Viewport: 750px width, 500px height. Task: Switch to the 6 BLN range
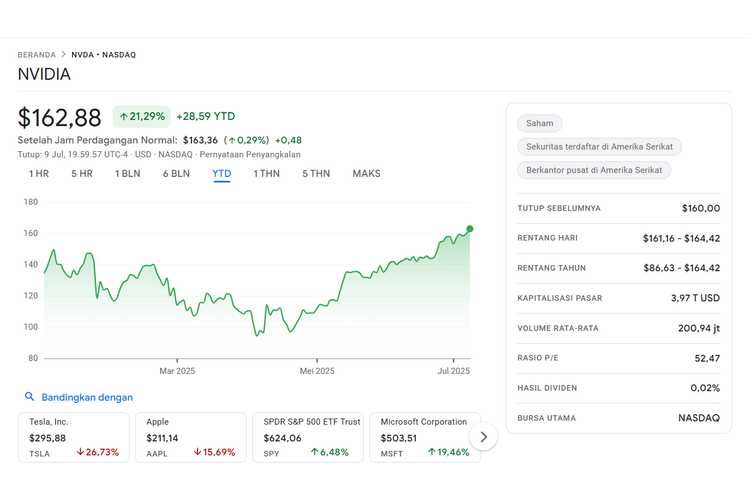coord(176,174)
